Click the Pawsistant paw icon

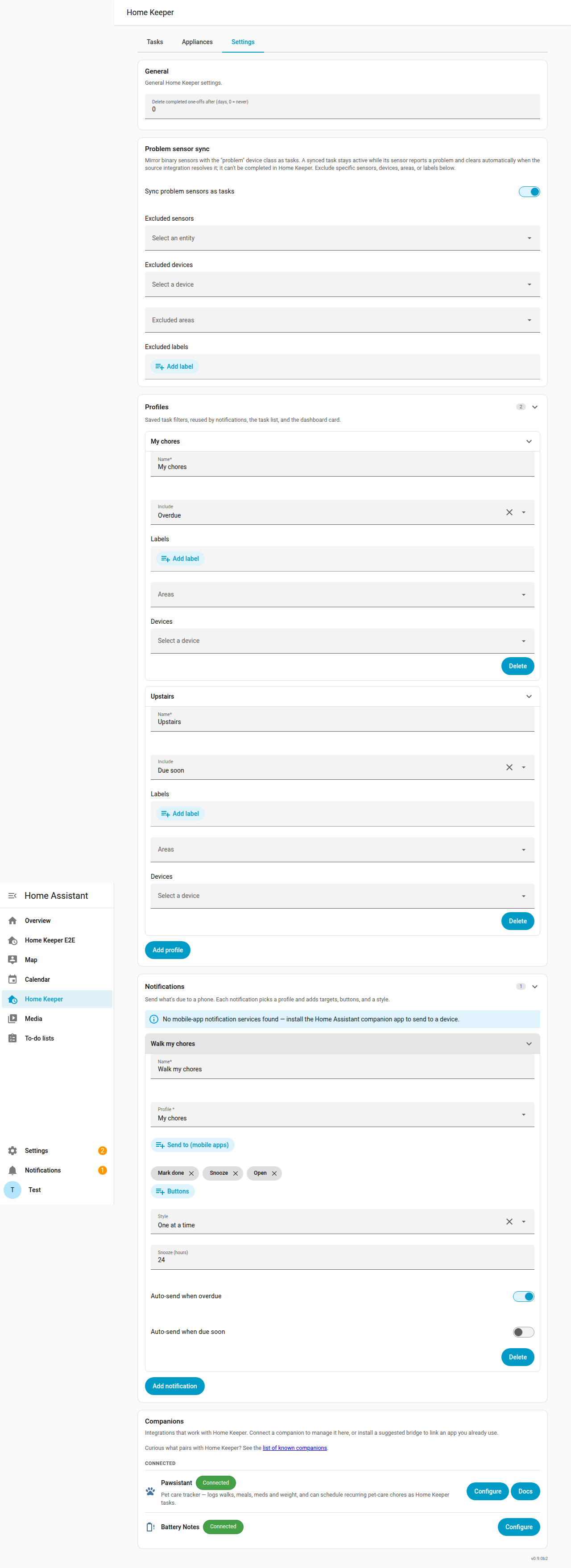[150, 1491]
